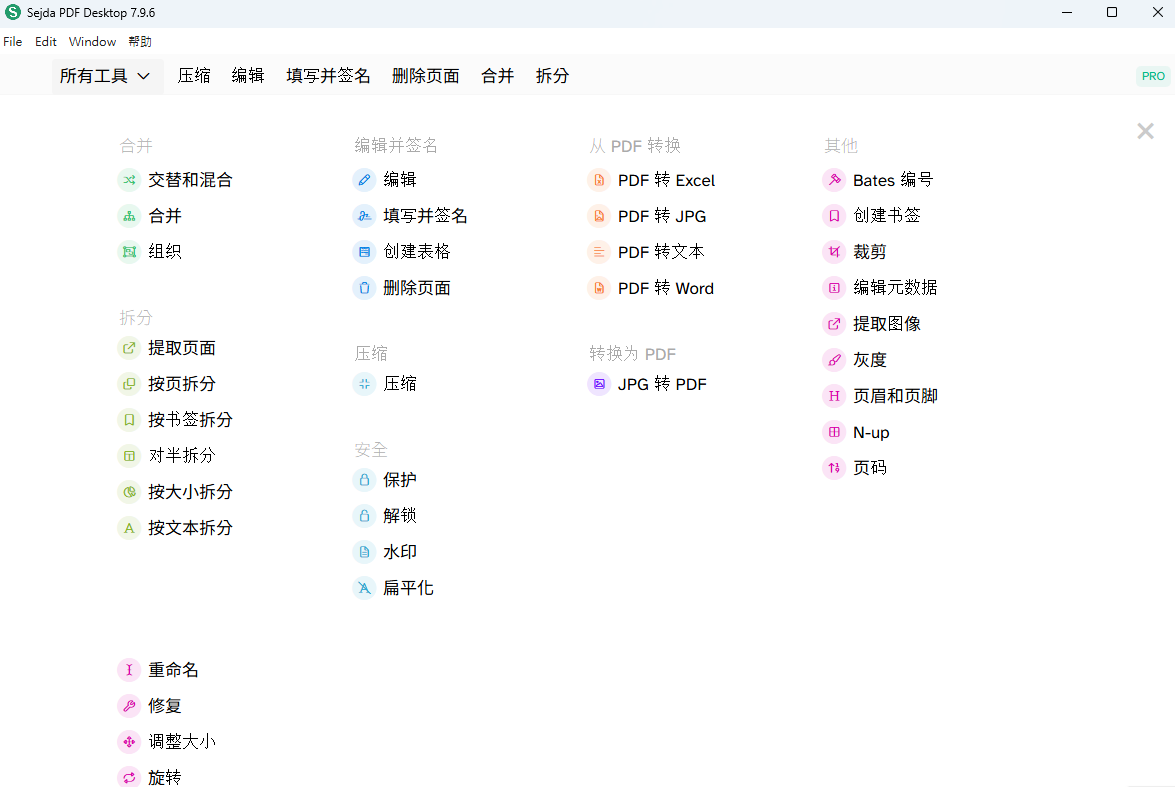Click the 裁剪 crop tool icon
The height and width of the screenshot is (787, 1175).
click(834, 252)
